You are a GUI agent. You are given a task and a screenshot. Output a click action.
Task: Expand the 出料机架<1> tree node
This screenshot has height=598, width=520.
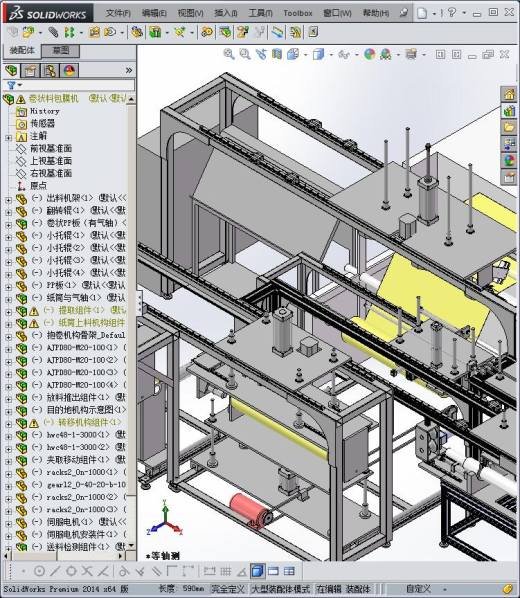(x=8, y=199)
